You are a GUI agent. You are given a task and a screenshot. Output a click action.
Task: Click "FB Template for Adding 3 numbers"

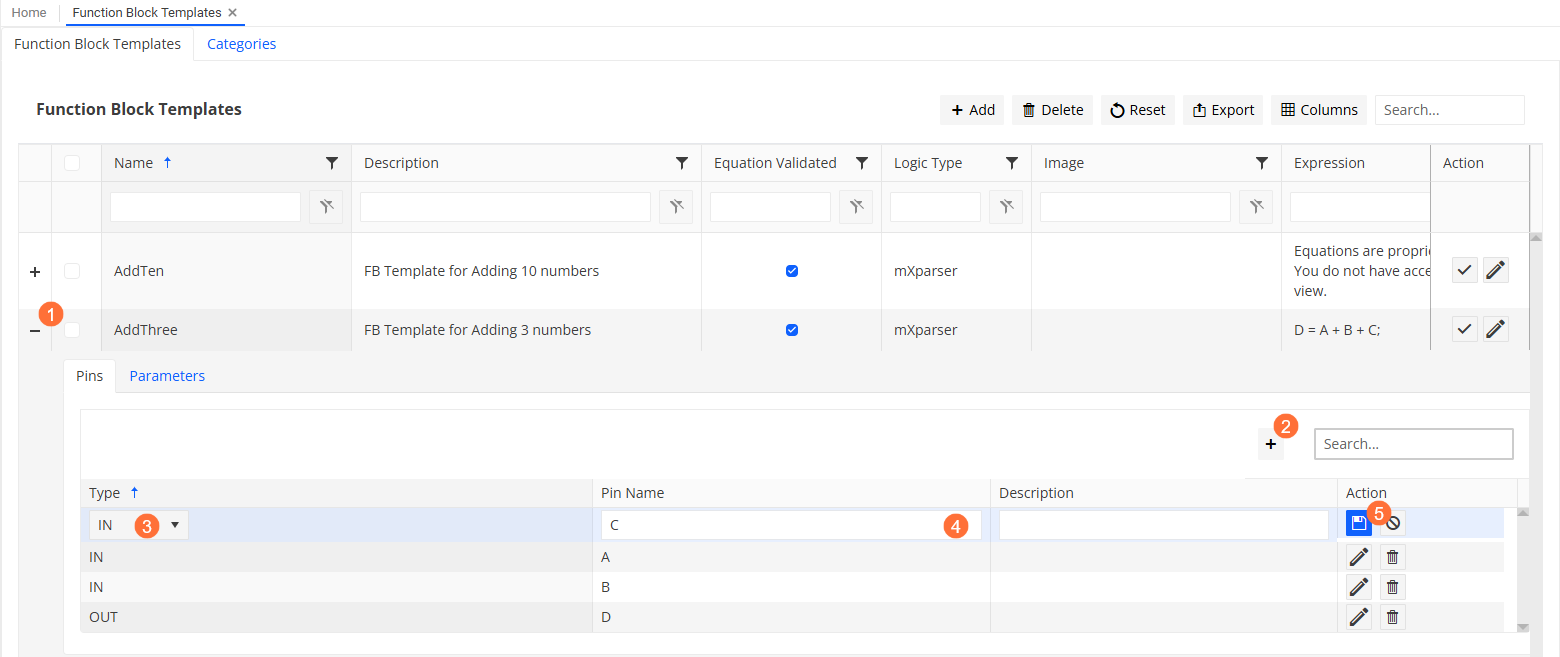pos(477,330)
